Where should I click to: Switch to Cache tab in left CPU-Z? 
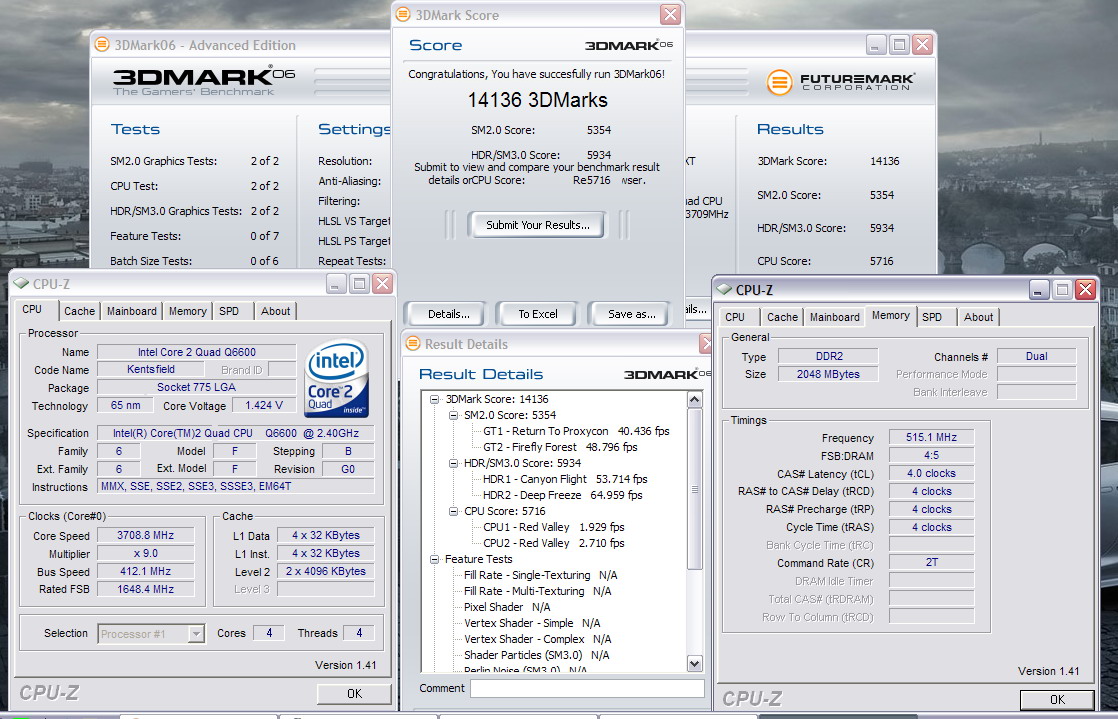click(79, 311)
